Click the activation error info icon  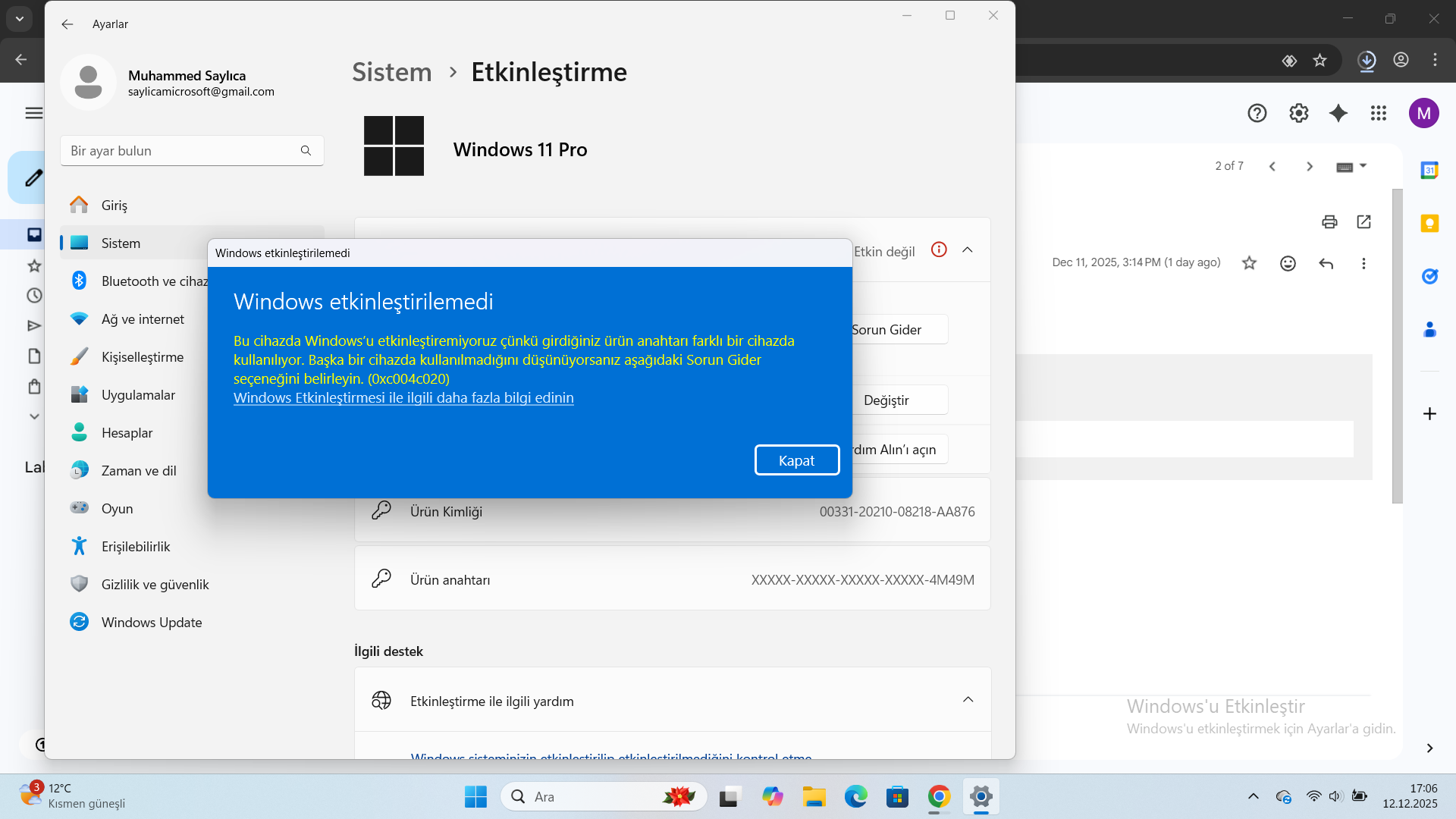coord(939,249)
